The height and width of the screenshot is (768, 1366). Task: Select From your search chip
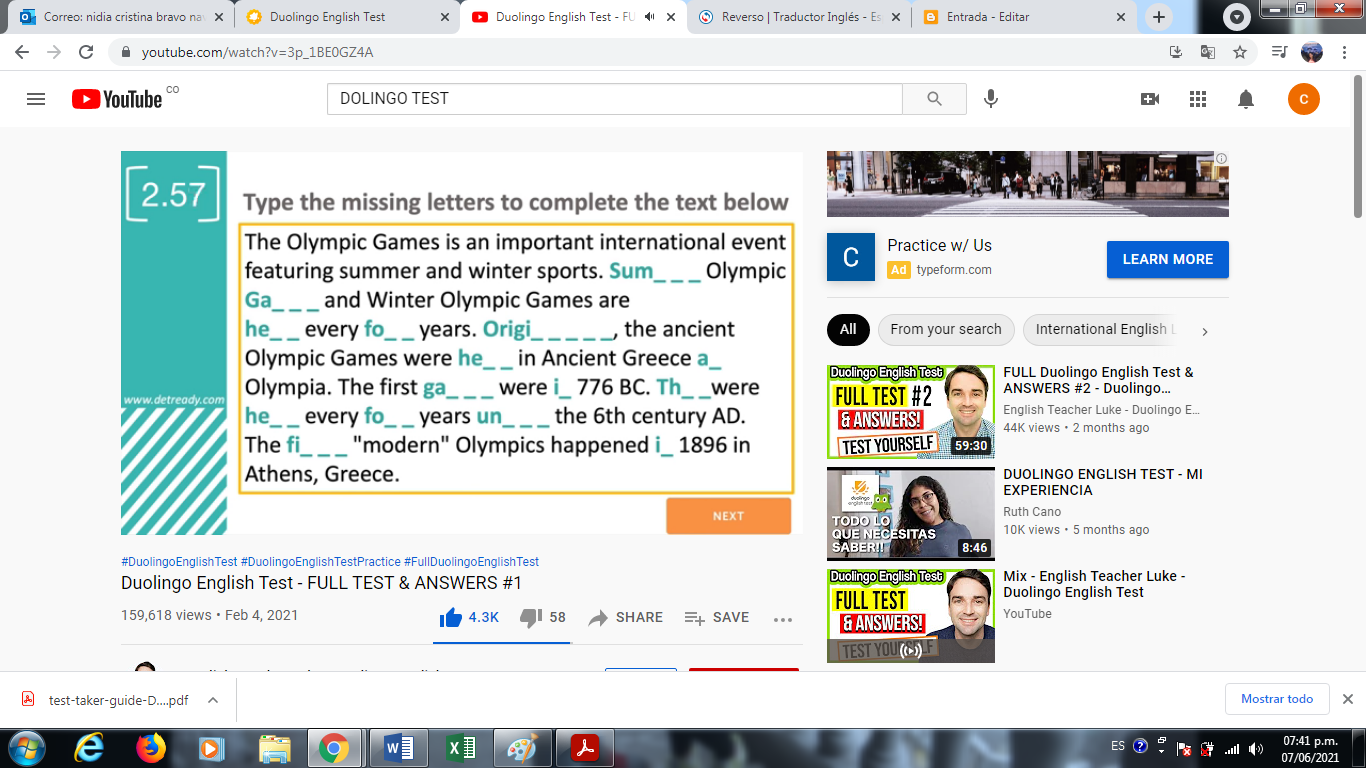click(x=946, y=329)
